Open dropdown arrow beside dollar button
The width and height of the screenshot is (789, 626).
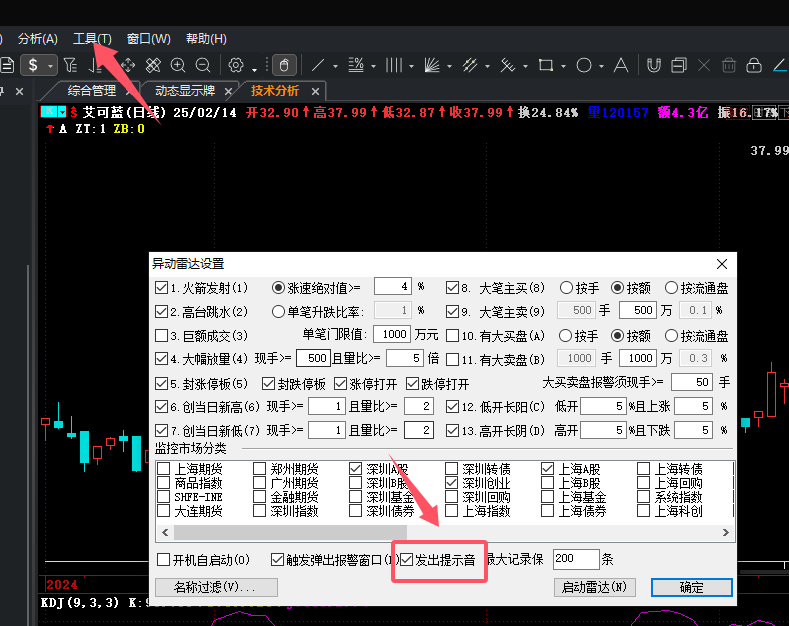tap(50, 66)
